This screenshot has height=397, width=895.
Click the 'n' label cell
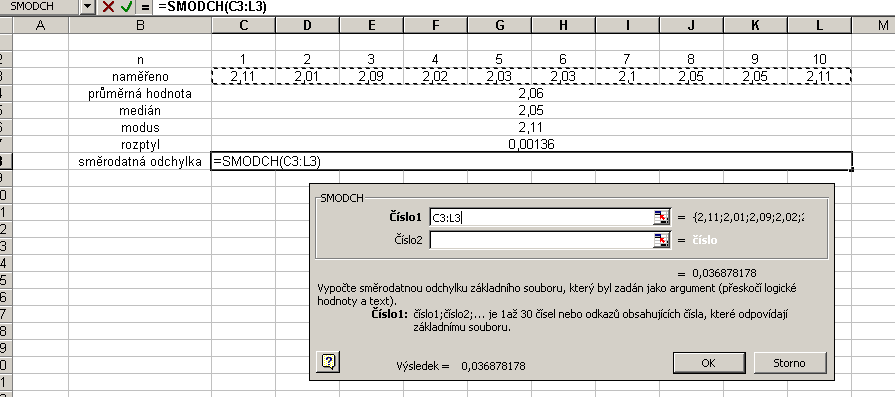point(140,59)
